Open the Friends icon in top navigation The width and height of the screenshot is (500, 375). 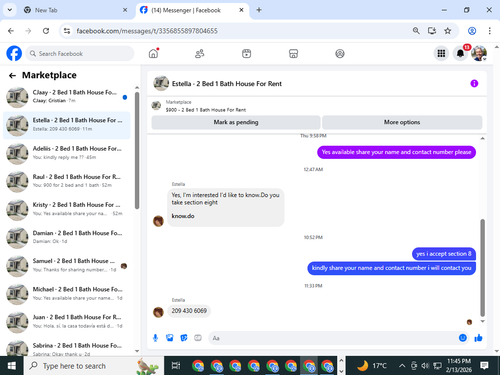coord(200,53)
